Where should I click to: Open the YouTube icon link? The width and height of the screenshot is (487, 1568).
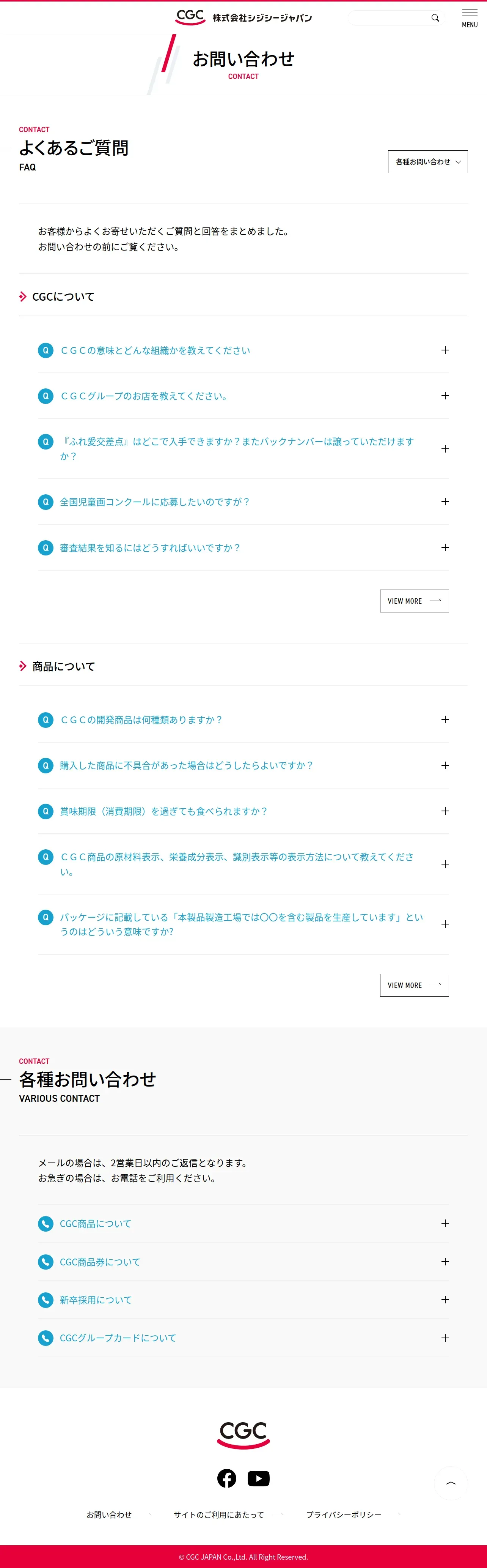(258, 1478)
